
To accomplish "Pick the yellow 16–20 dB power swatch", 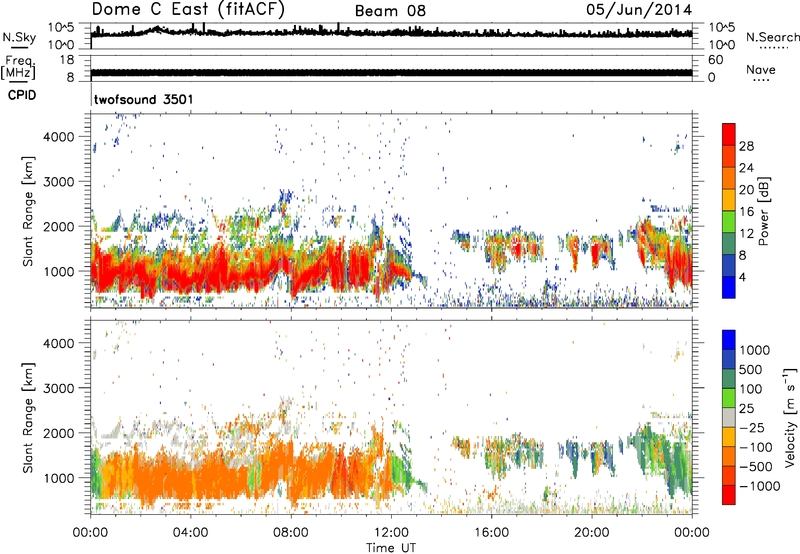I will (729, 199).
